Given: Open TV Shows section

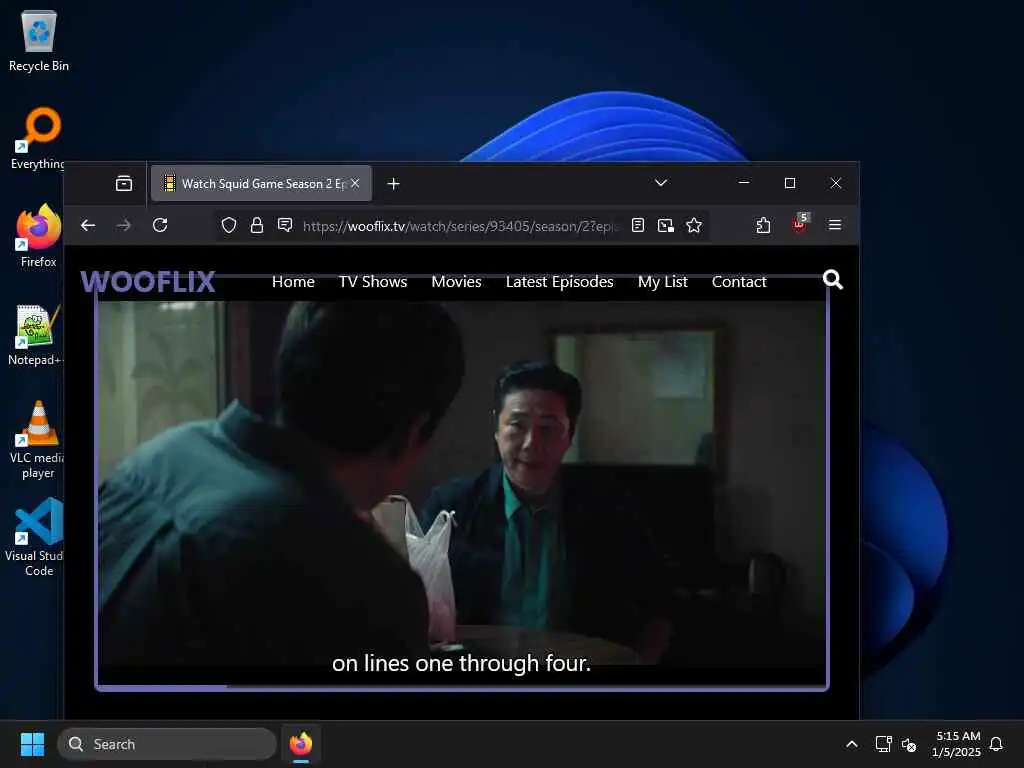Looking at the screenshot, I should click(373, 281).
